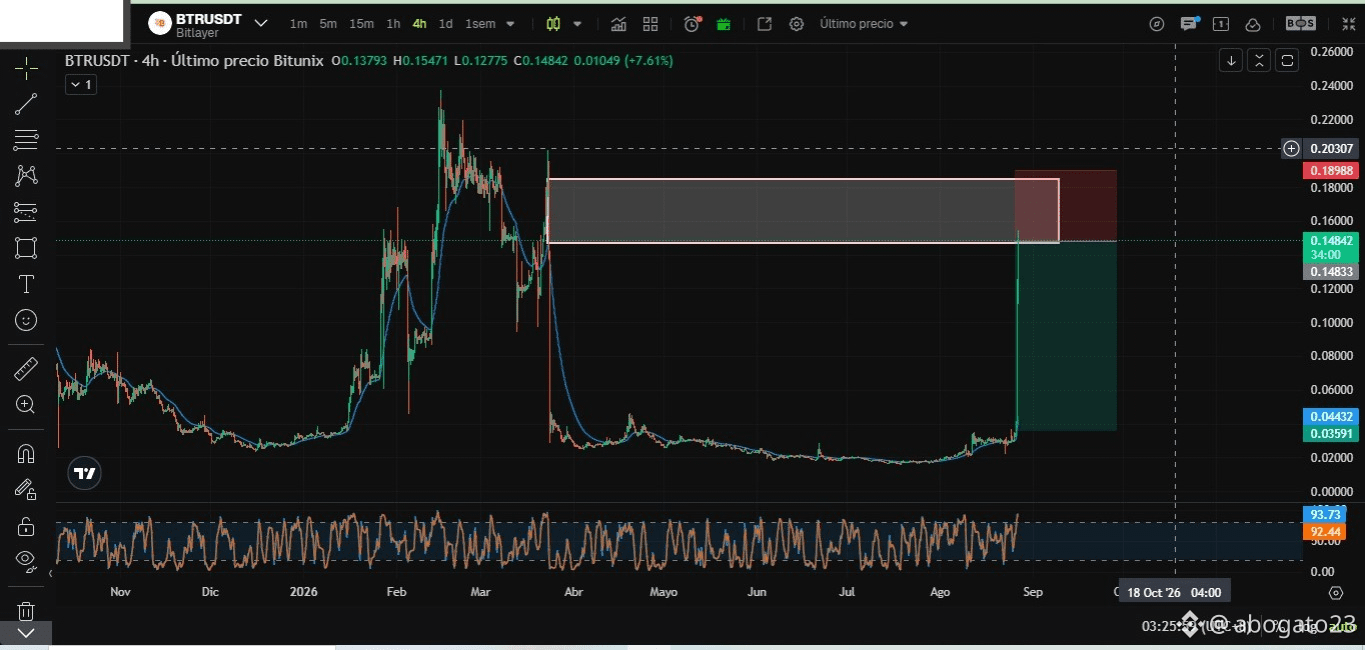Open time axis settings gear at bottom right
The width and height of the screenshot is (1365, 650).
[1335, 592]
